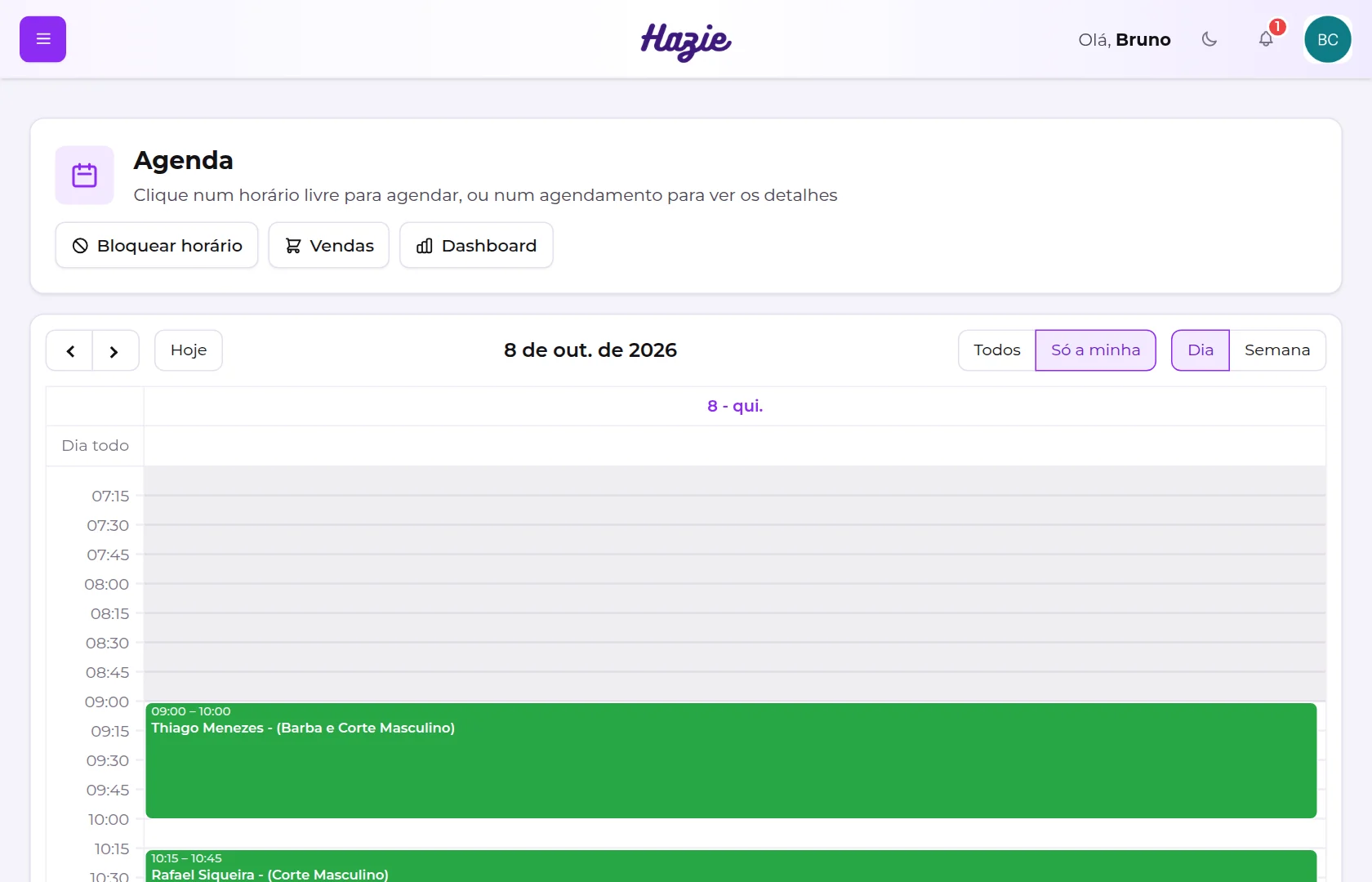Click the Olá, Bruno greeting
The width and height of the screenshot is (1372, 882).
coord(1125,39)
